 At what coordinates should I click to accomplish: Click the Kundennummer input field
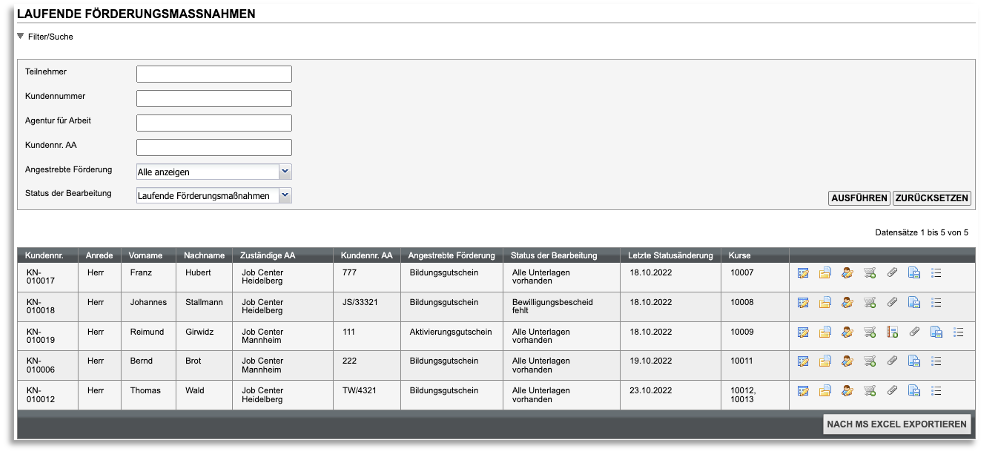[x=214, y=98]
